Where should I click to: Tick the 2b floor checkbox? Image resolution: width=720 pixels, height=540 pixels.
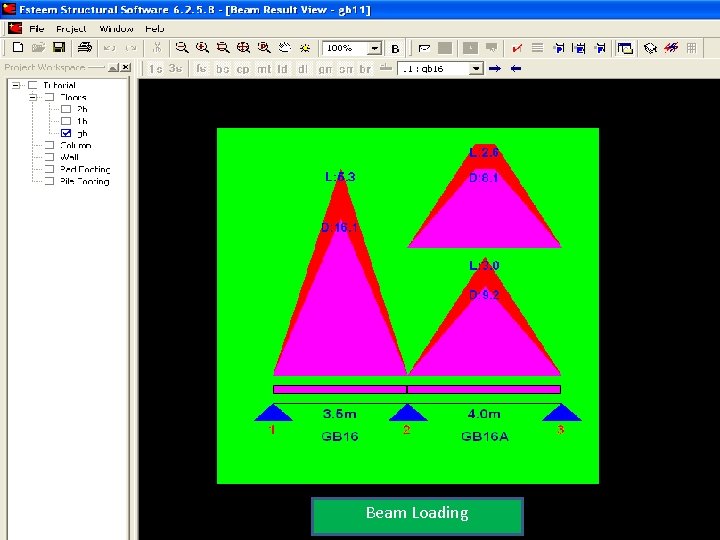pos(66,109)
